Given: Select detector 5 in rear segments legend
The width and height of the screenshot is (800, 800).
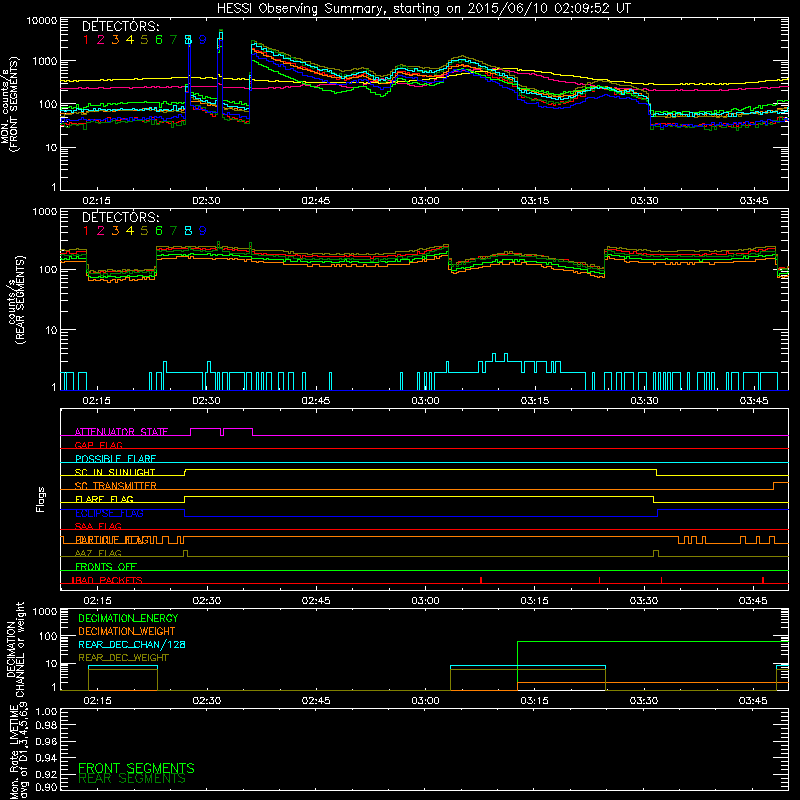Looking at the screenshot, I should [x=144, y=231].
